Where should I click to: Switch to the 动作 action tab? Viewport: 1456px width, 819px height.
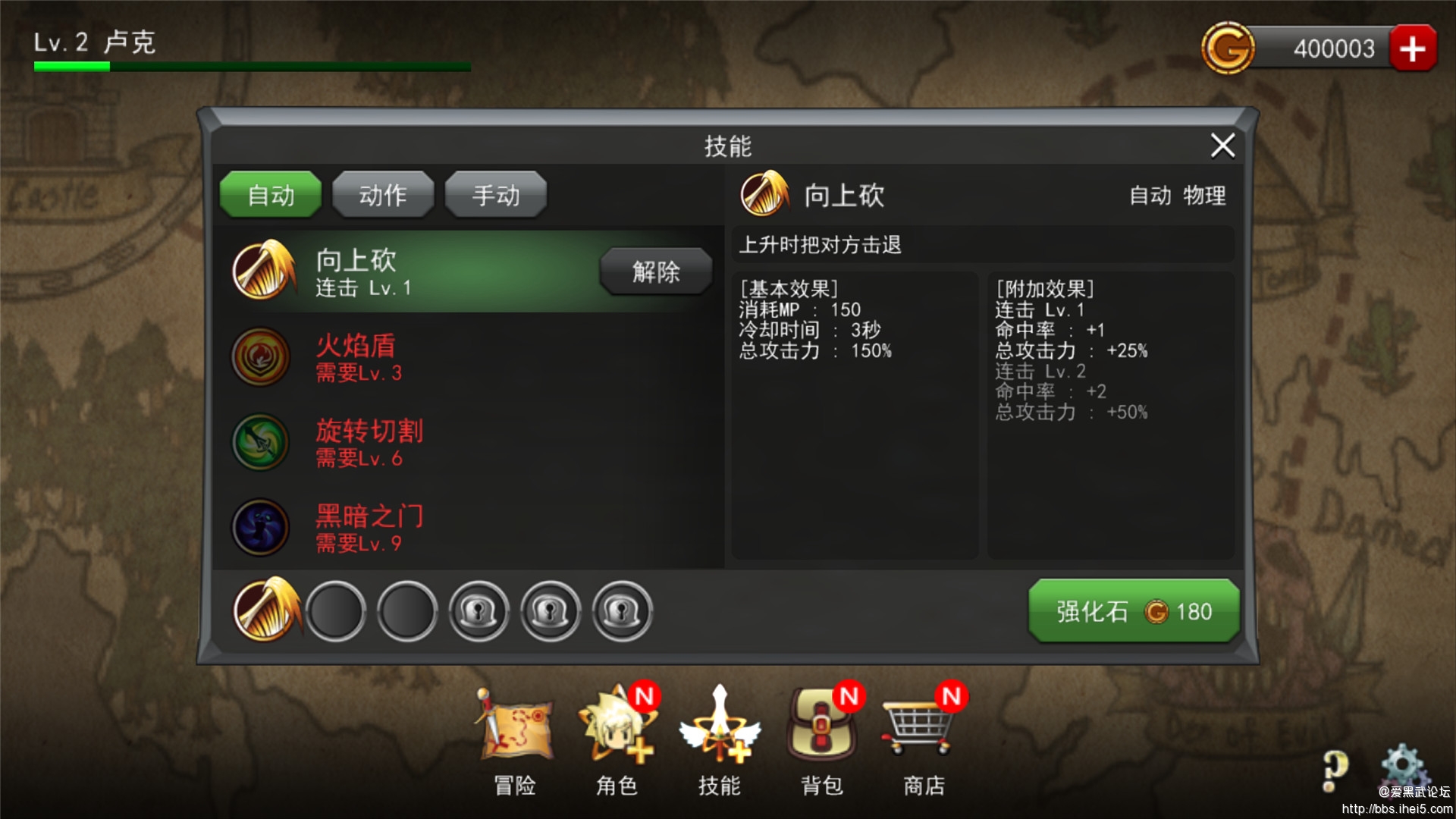(383, 194)
